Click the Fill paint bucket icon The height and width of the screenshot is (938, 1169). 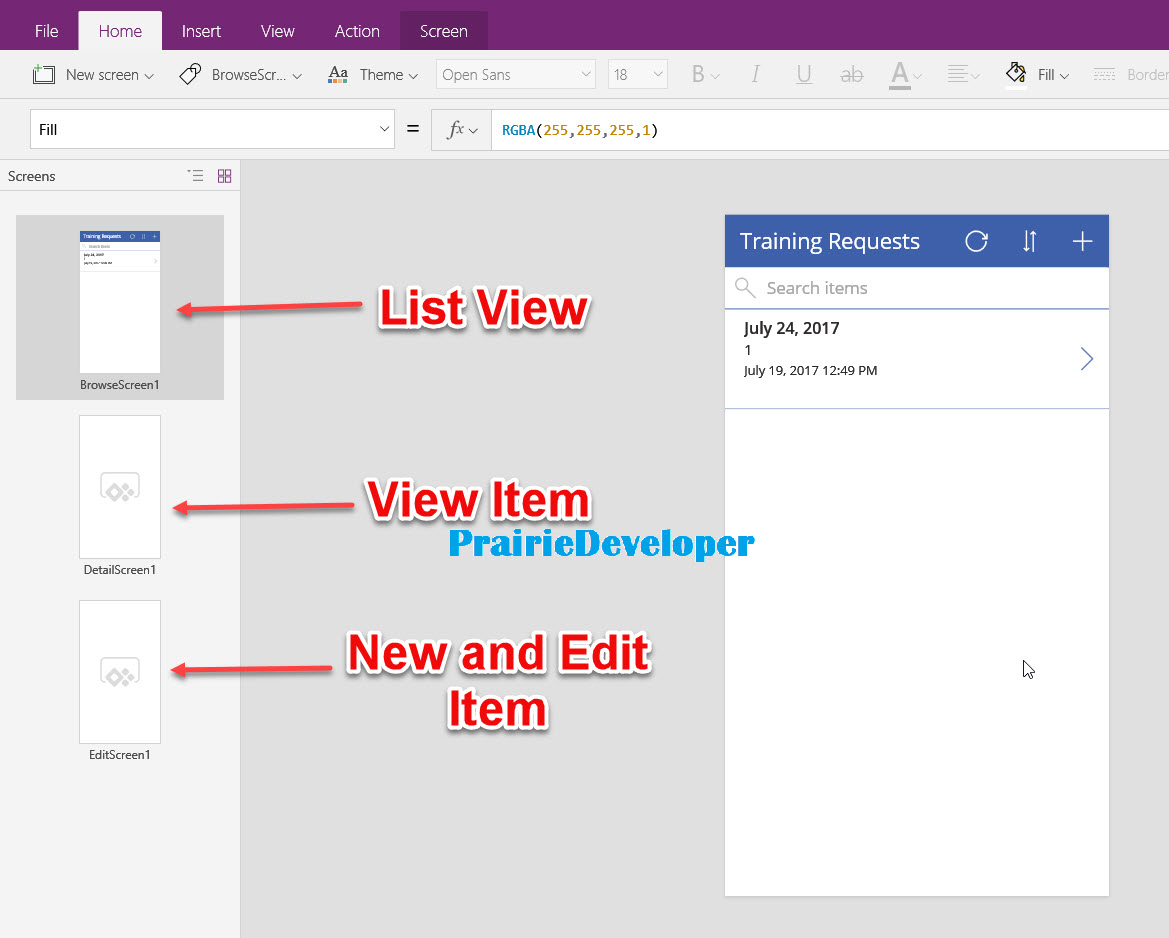pyautogui.click(x=1015, y=74)
